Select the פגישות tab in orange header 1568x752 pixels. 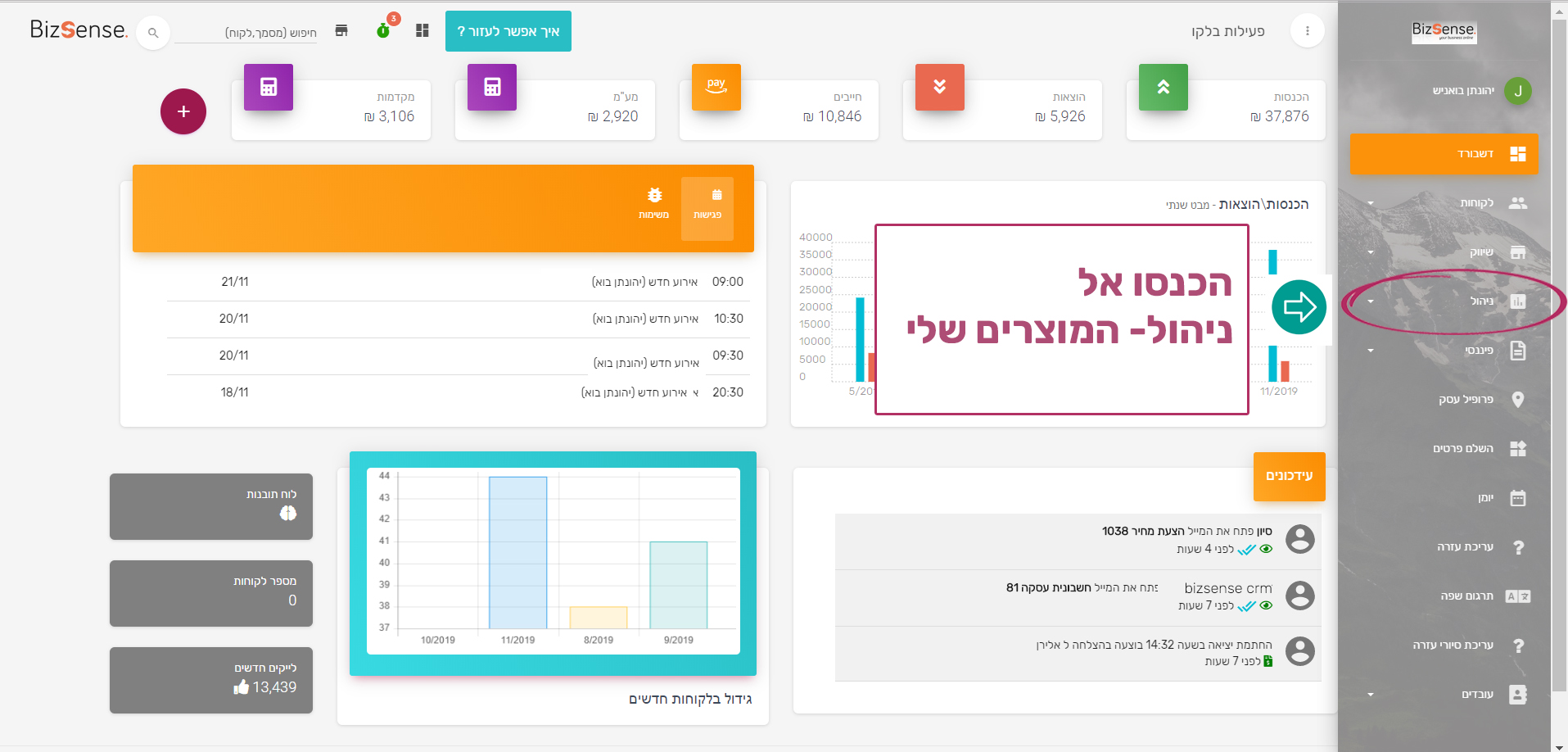707,203
